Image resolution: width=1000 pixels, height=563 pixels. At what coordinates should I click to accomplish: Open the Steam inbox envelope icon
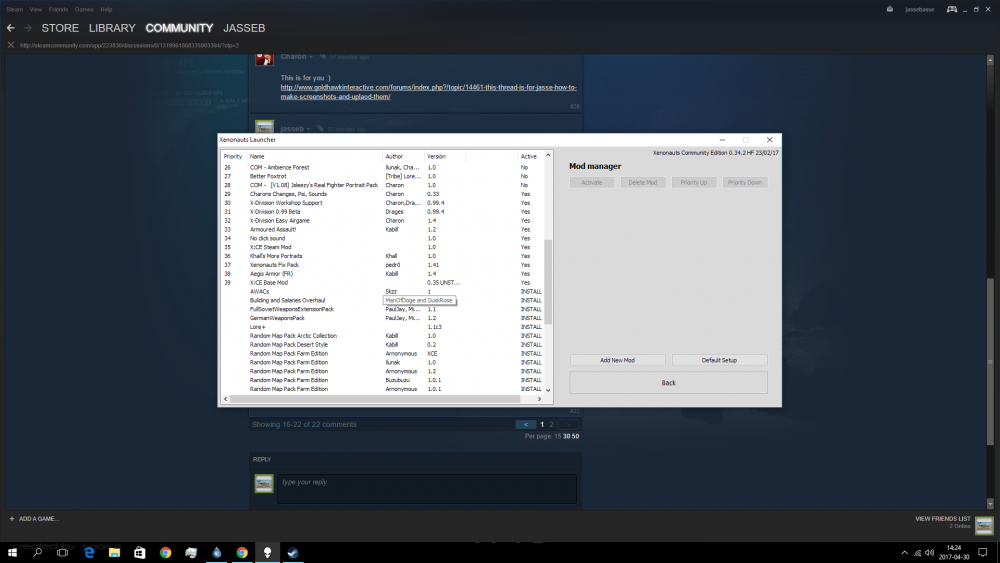click(x=890, y=9)
